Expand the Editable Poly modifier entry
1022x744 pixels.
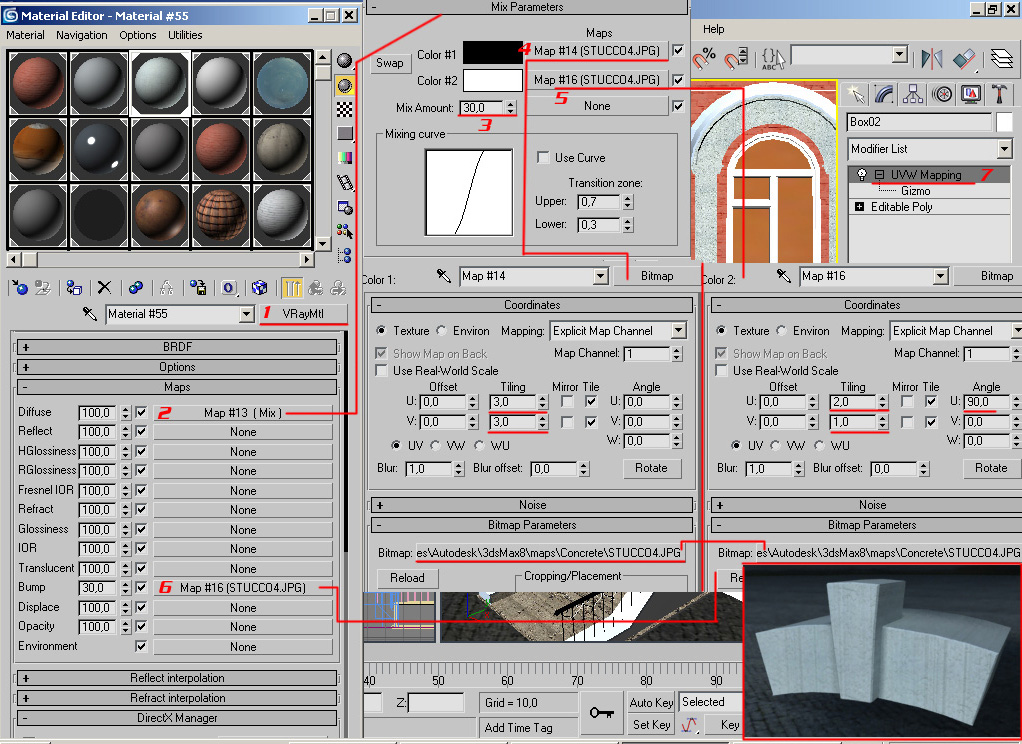pyautogui.click(x=859, y=207)
